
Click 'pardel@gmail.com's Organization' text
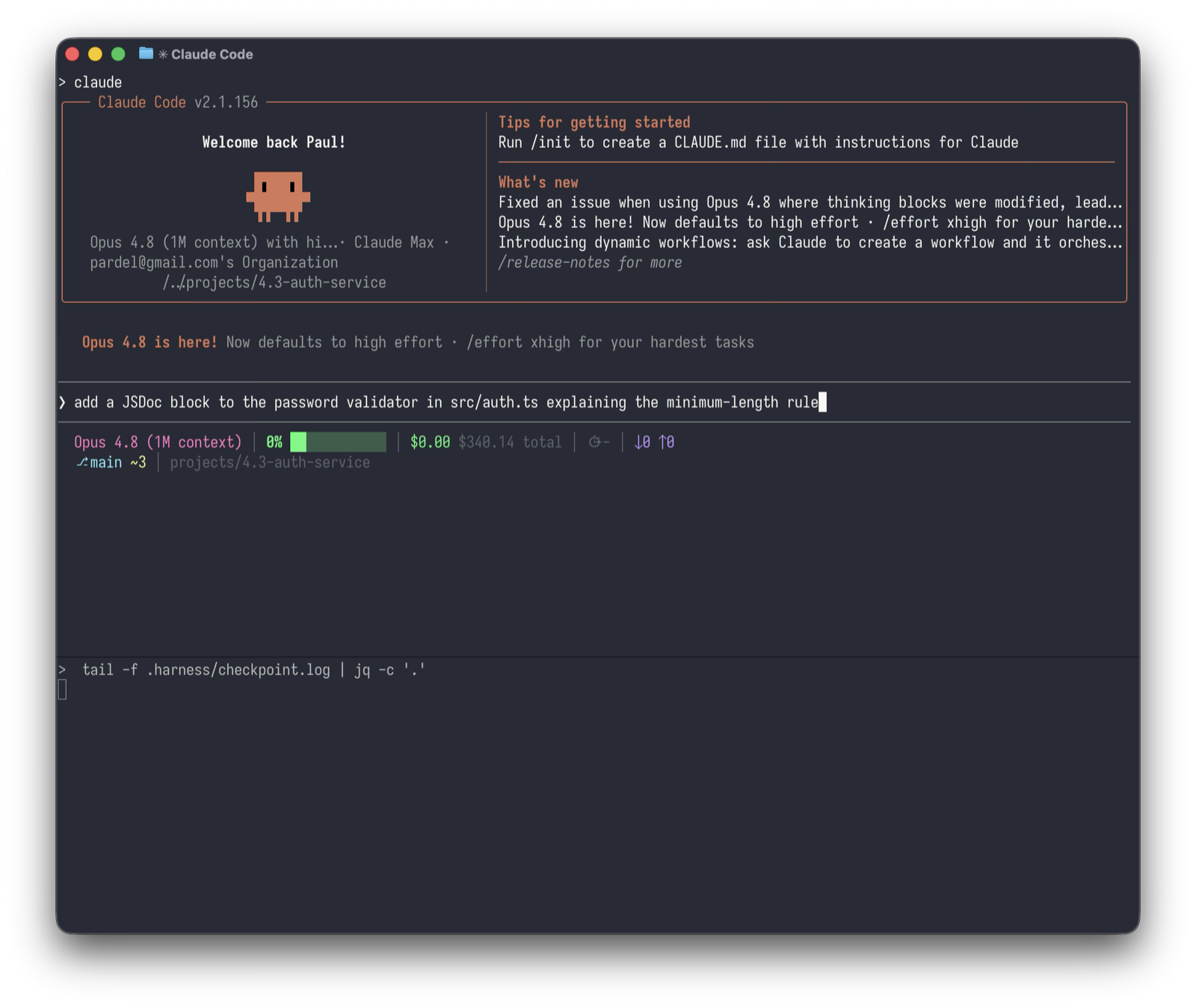pos(214,263)
